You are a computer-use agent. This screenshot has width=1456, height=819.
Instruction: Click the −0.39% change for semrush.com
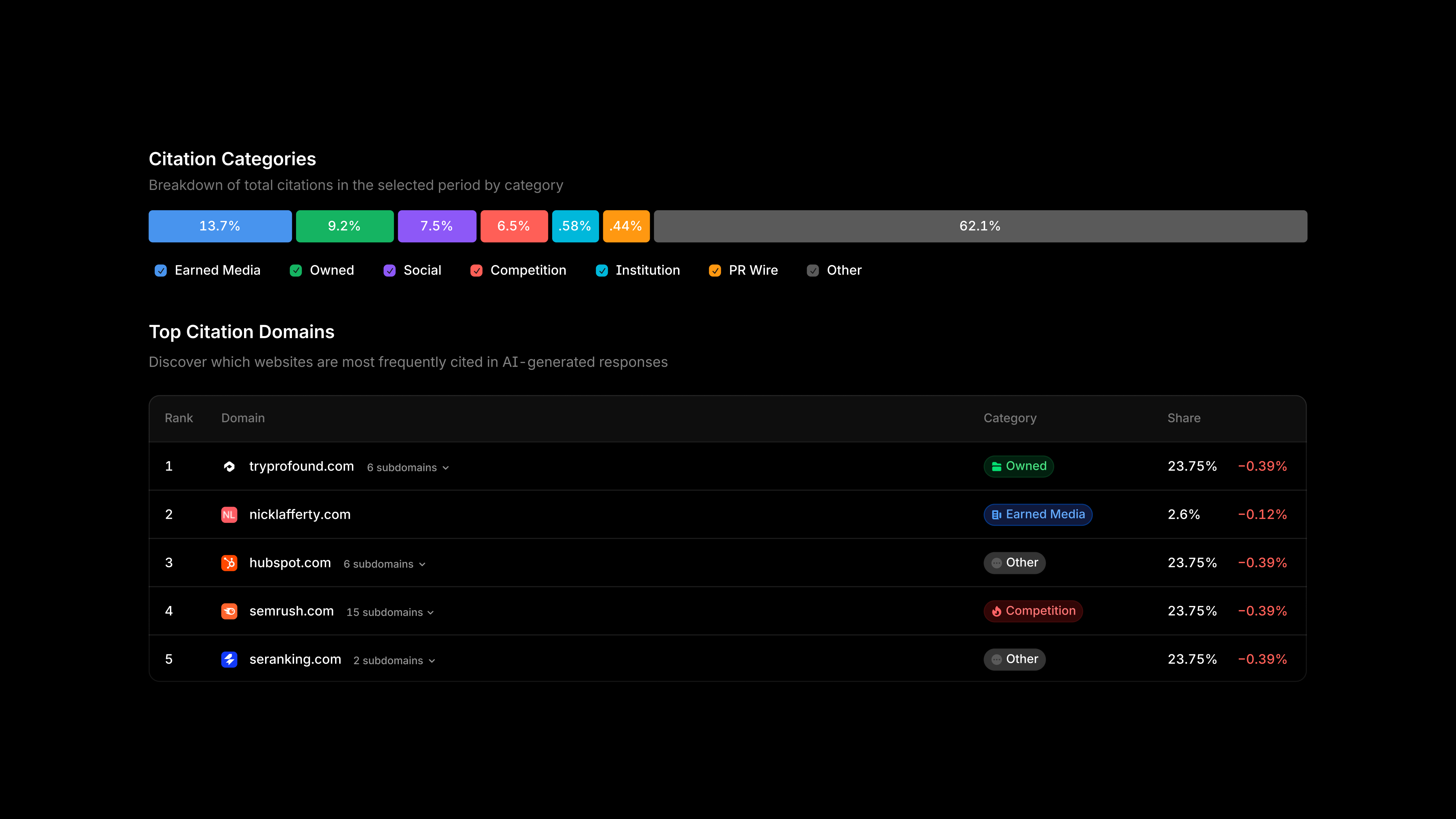coord(1262,611)
